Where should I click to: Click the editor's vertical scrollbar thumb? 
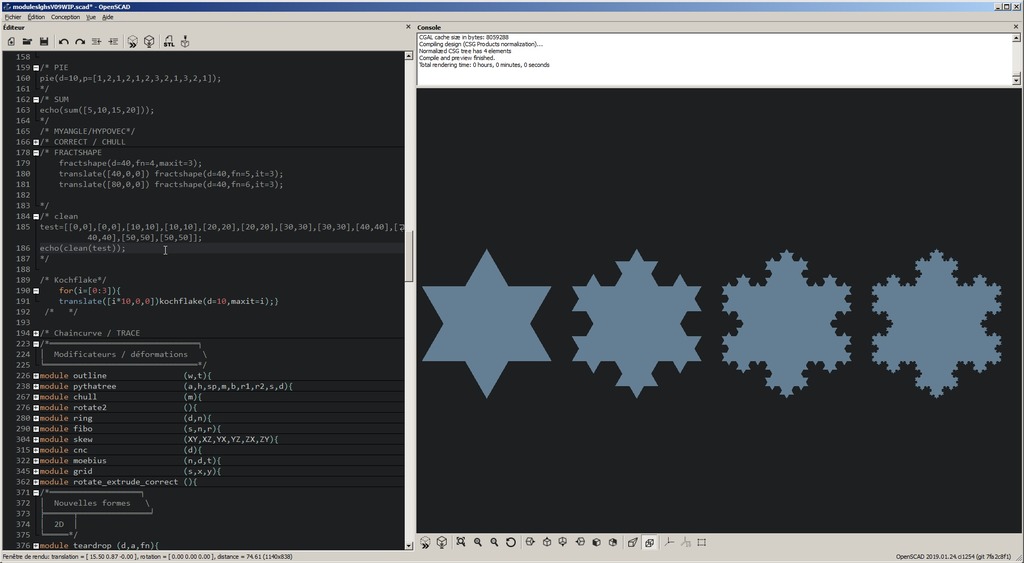[409, 257]
